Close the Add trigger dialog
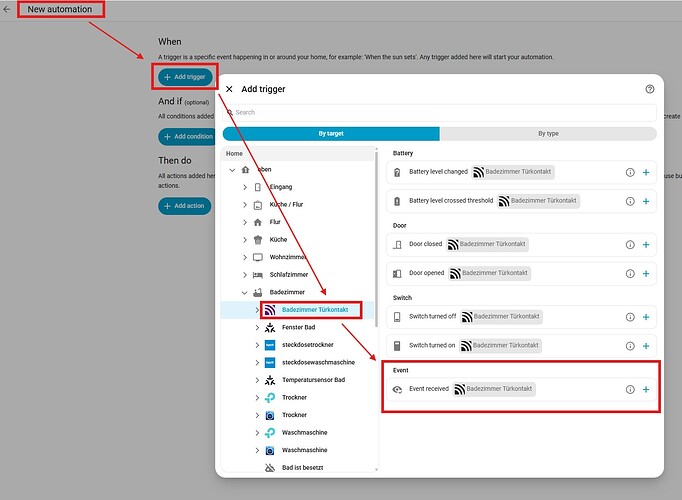The width and height of the screenshot is (682, 500). pyautogui.click(x=229, y=89)
